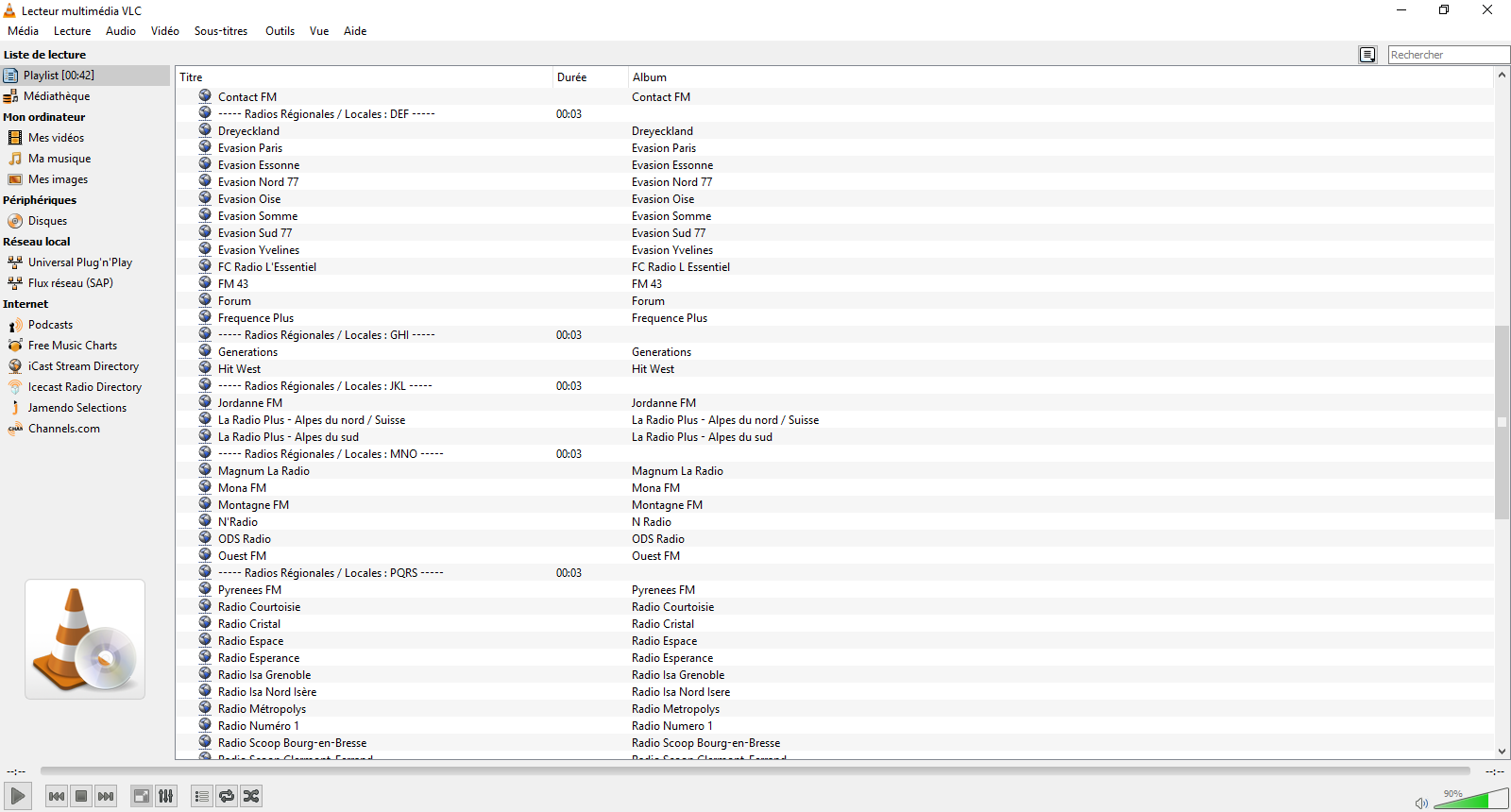1511x812 pixels.
Task: Open the Audio menu
Action: (121, 31)
